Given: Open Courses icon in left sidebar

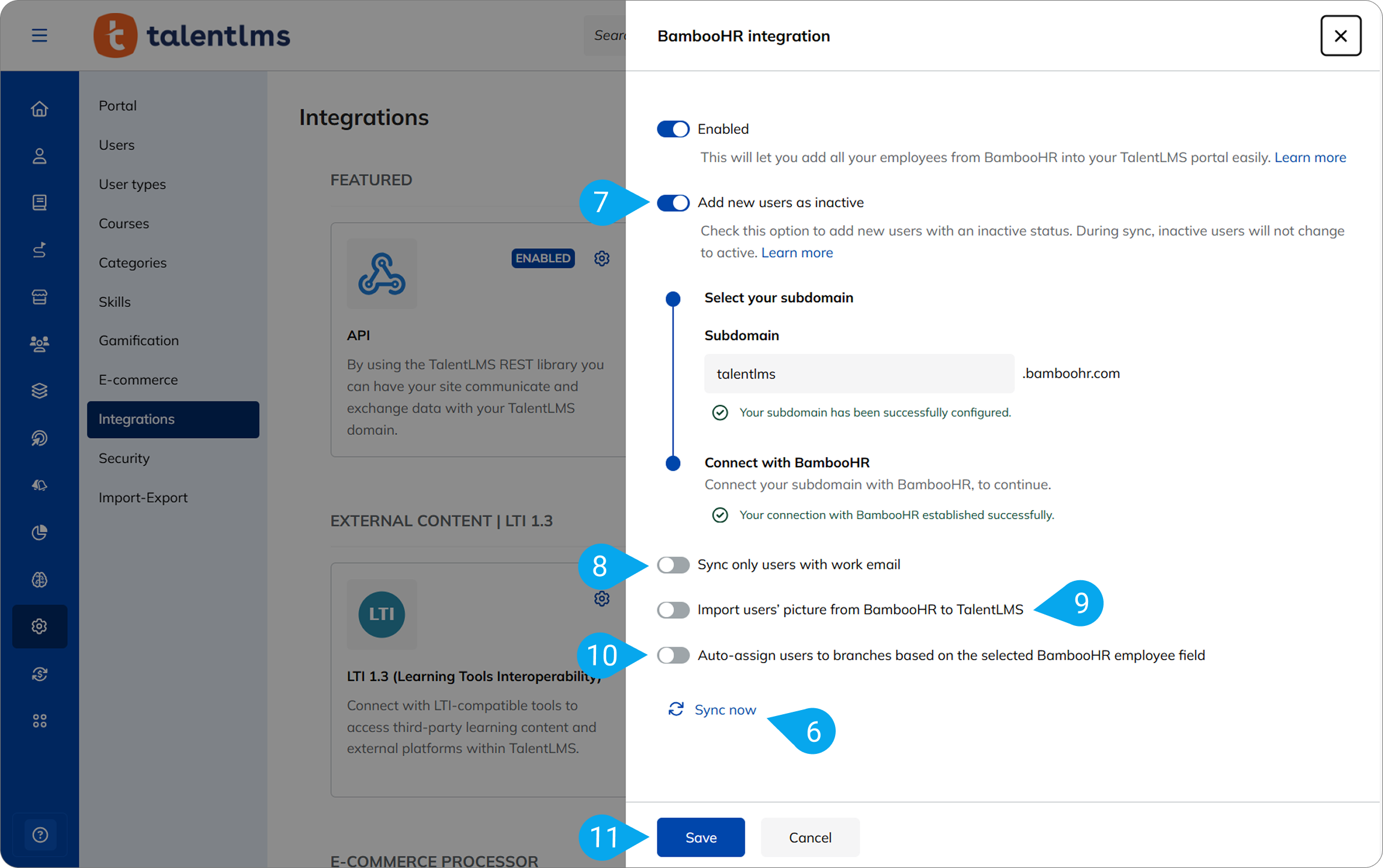Looking at the screenshot, I should (x=40, y=203).
